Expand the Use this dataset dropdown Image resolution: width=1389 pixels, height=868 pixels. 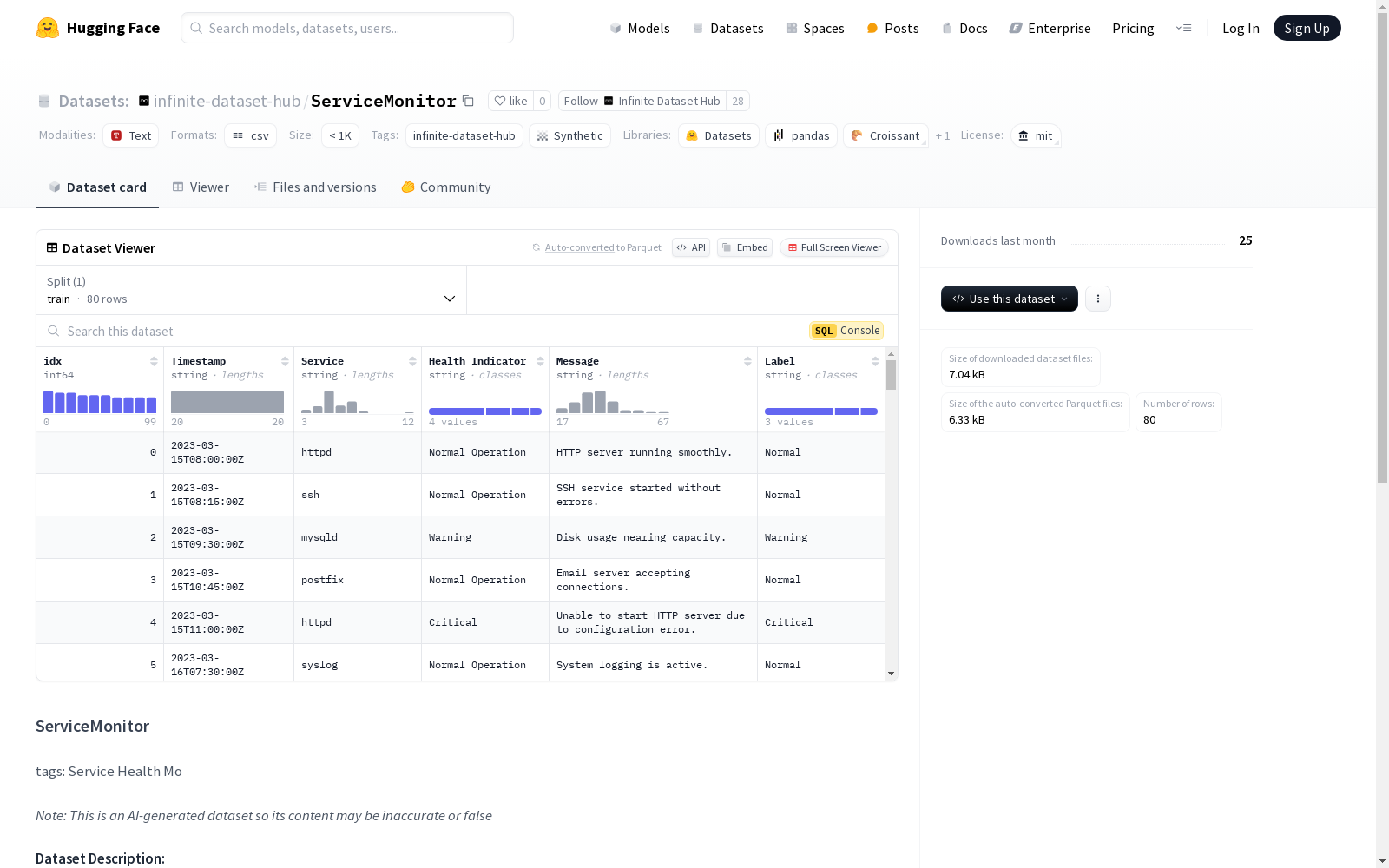coord(1010,299)
